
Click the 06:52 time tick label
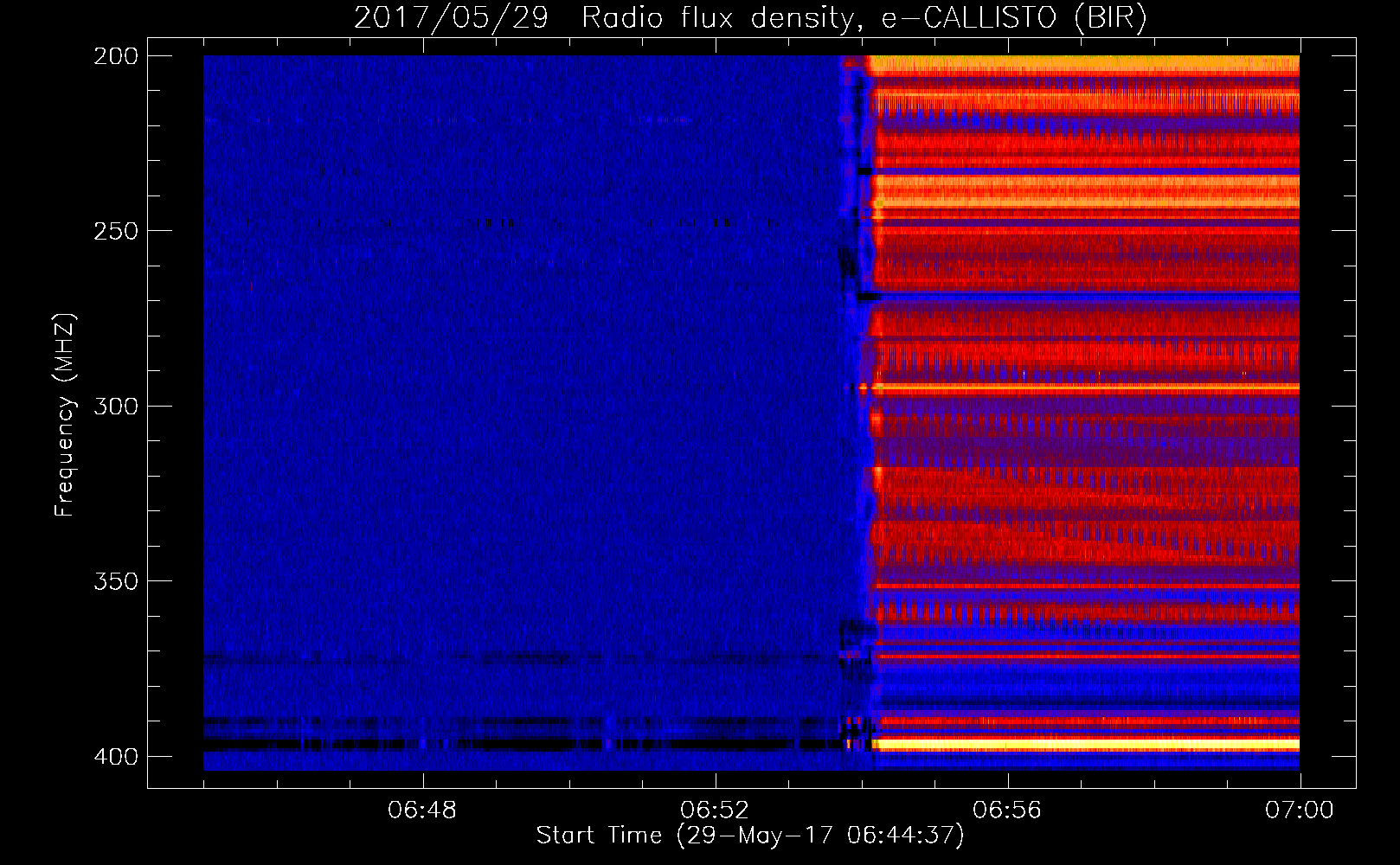coord(715,811)
